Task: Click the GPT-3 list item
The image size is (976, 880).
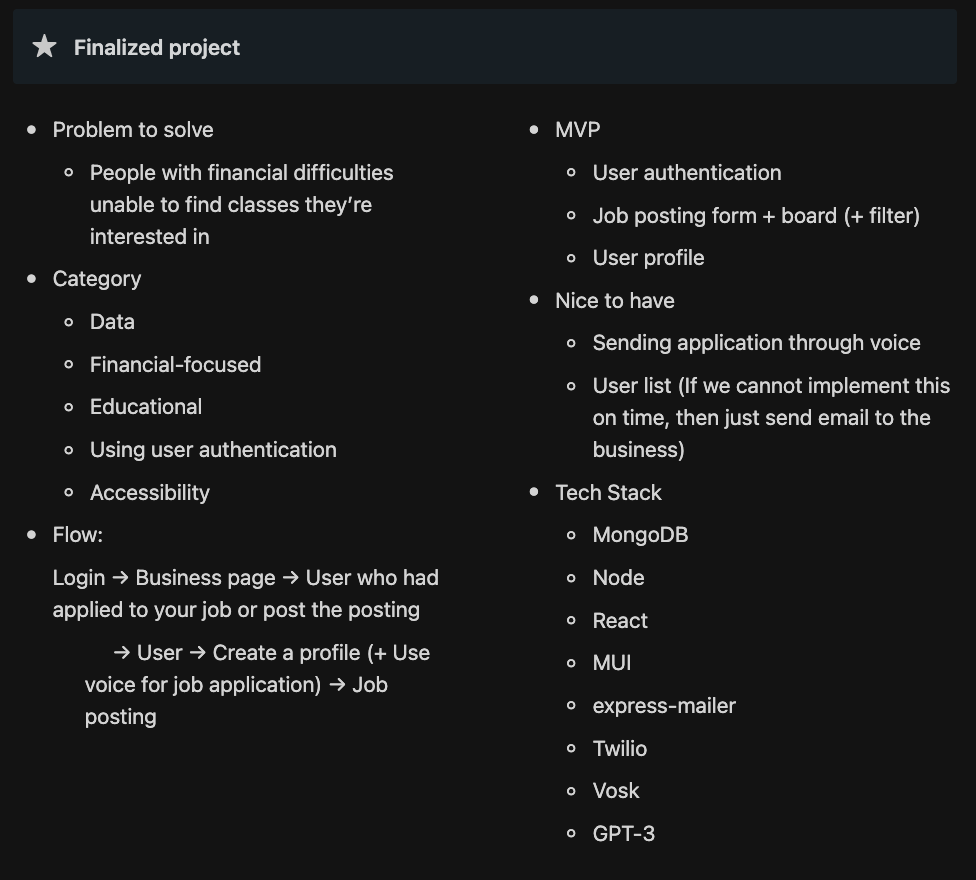Action: coord(624,834)
